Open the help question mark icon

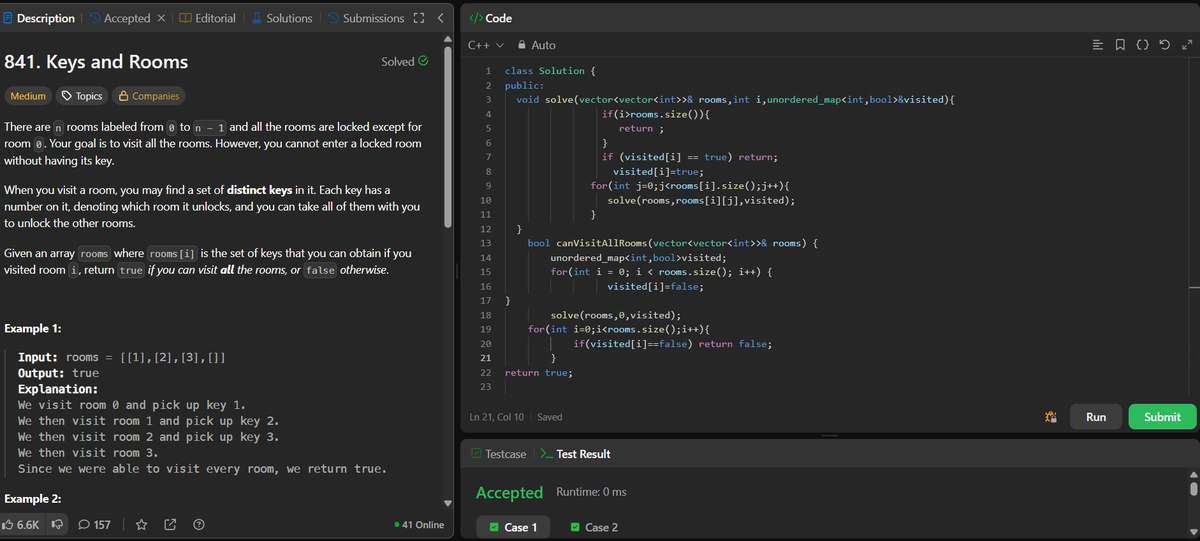pyautogui.click(x=199, y=524)
